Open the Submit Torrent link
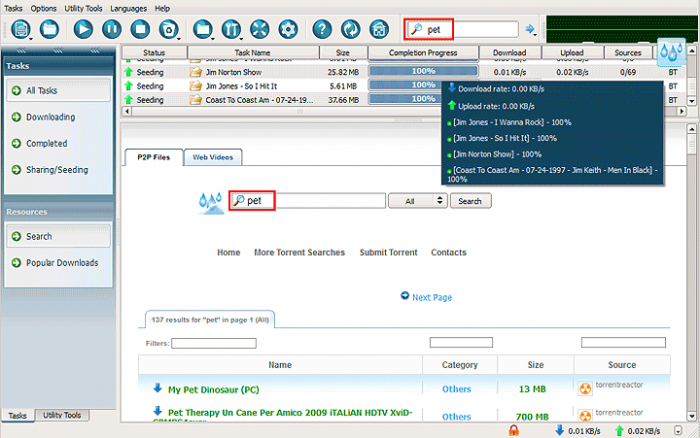 (388, 252)
